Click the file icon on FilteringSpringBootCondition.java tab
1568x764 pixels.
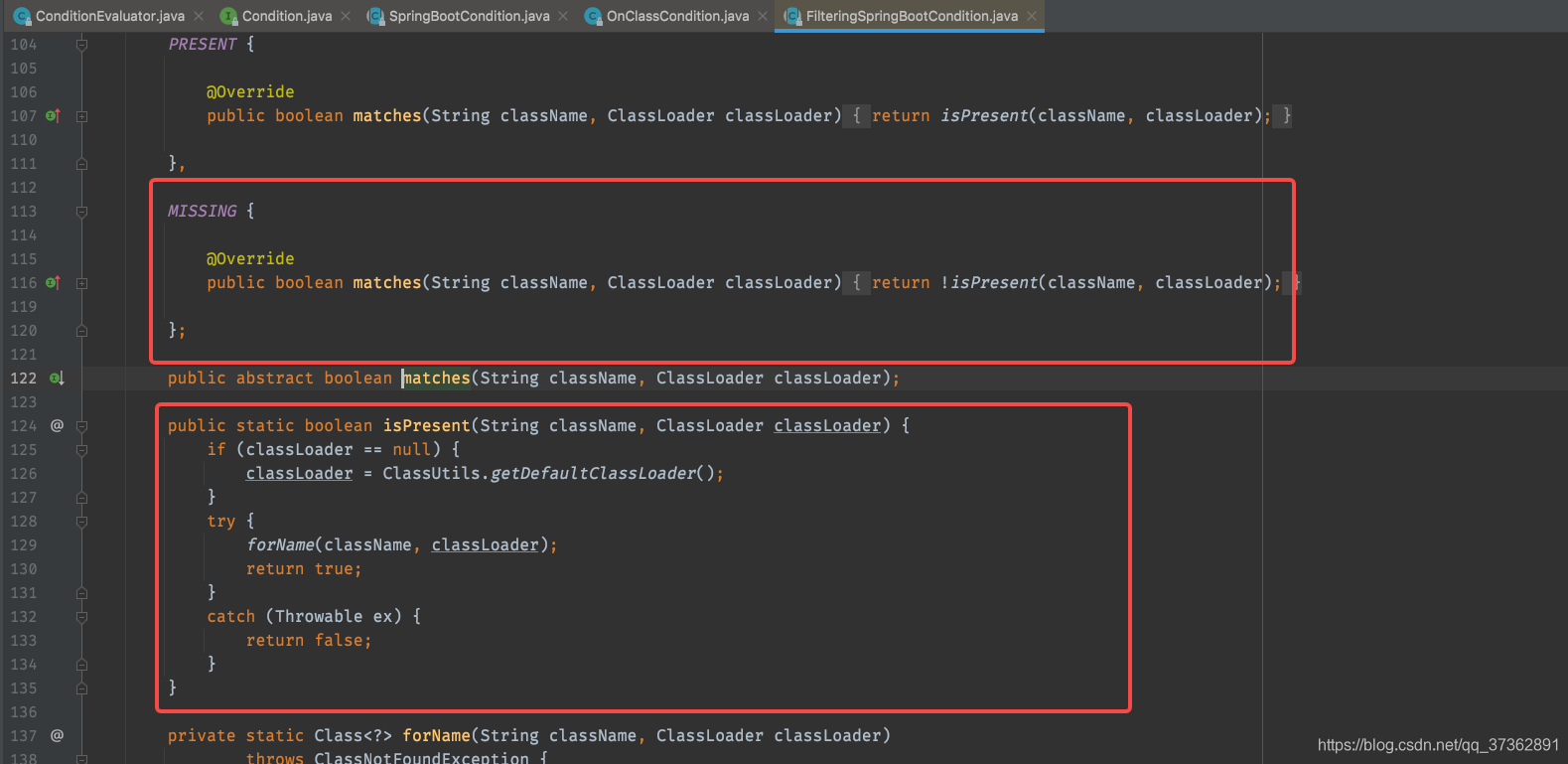click(x=792, y=16)
